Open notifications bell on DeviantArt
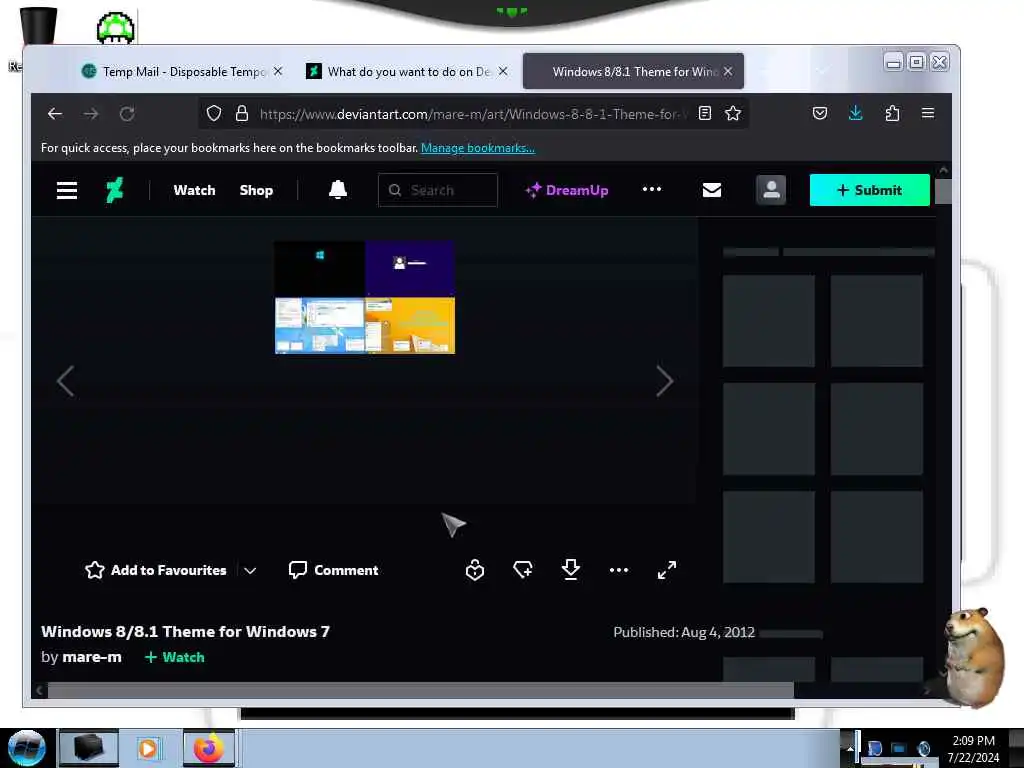Screen dimensions: 1024x768 pos(338,190)
